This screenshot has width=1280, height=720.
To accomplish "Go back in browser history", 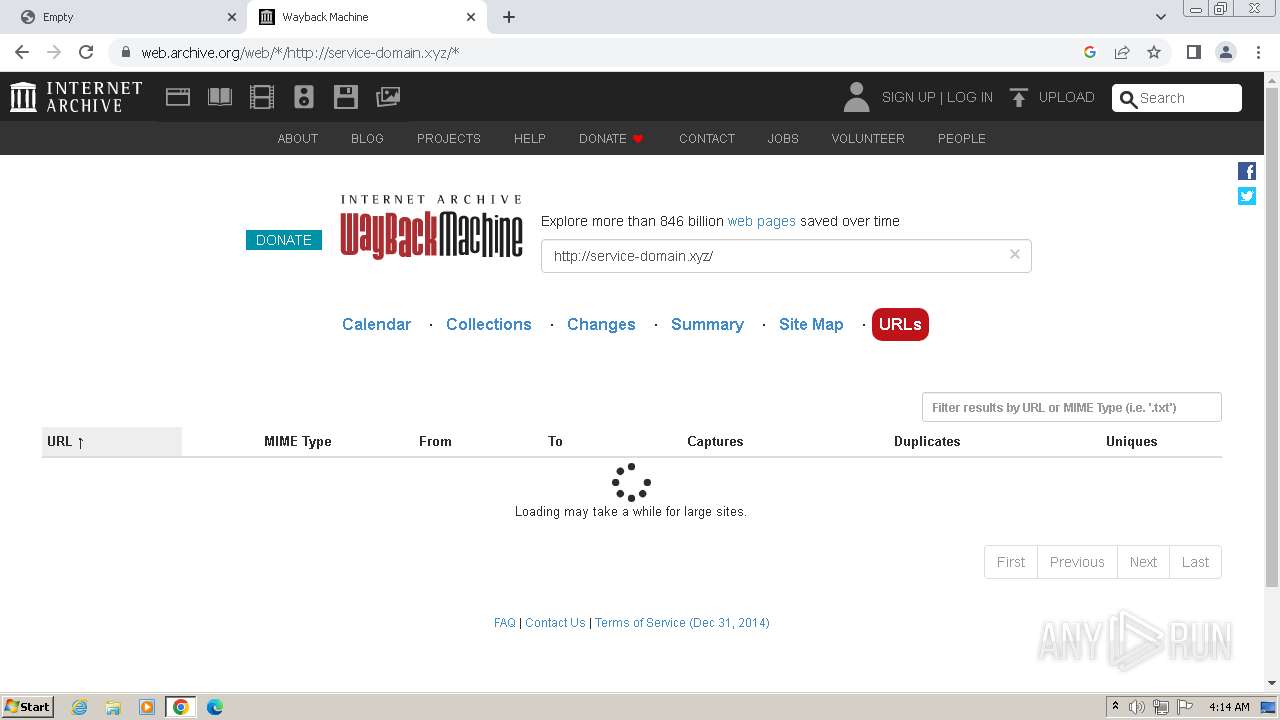I will (22, 52).
